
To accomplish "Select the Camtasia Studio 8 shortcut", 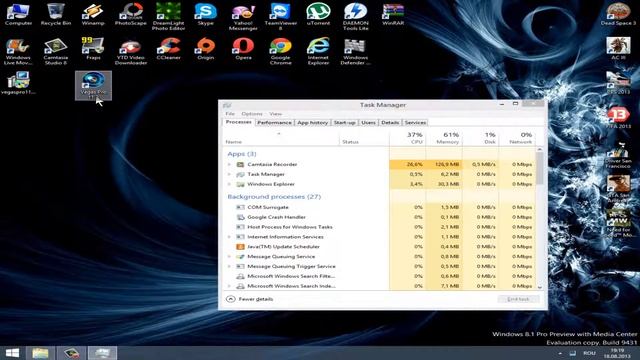I will [x=56, y=51].
